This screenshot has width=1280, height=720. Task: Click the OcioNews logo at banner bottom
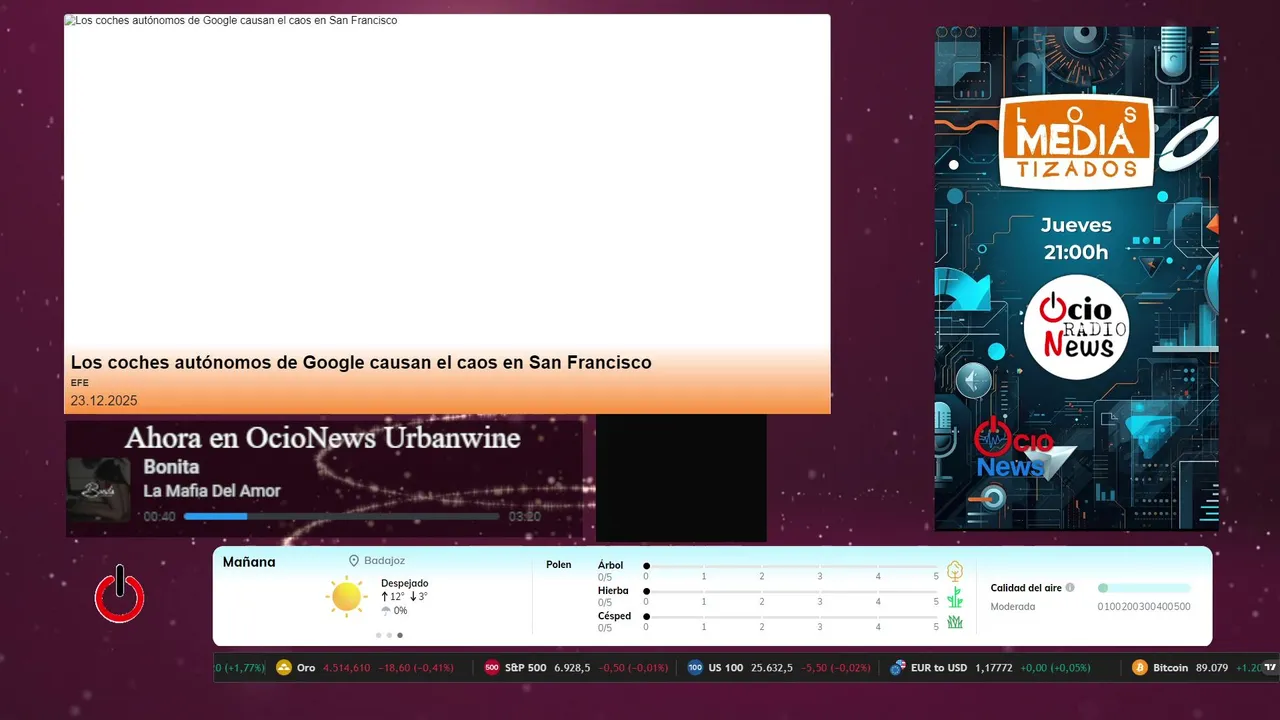pos(1014,447)
